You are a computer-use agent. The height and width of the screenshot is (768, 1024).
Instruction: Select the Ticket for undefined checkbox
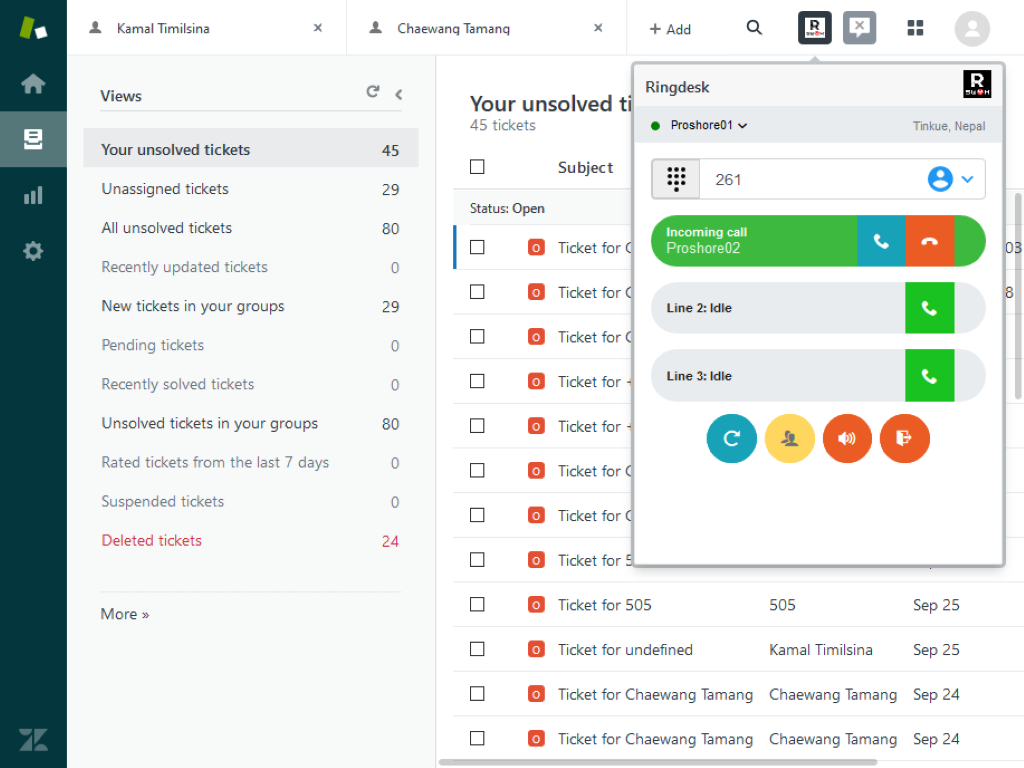point(477,649)
